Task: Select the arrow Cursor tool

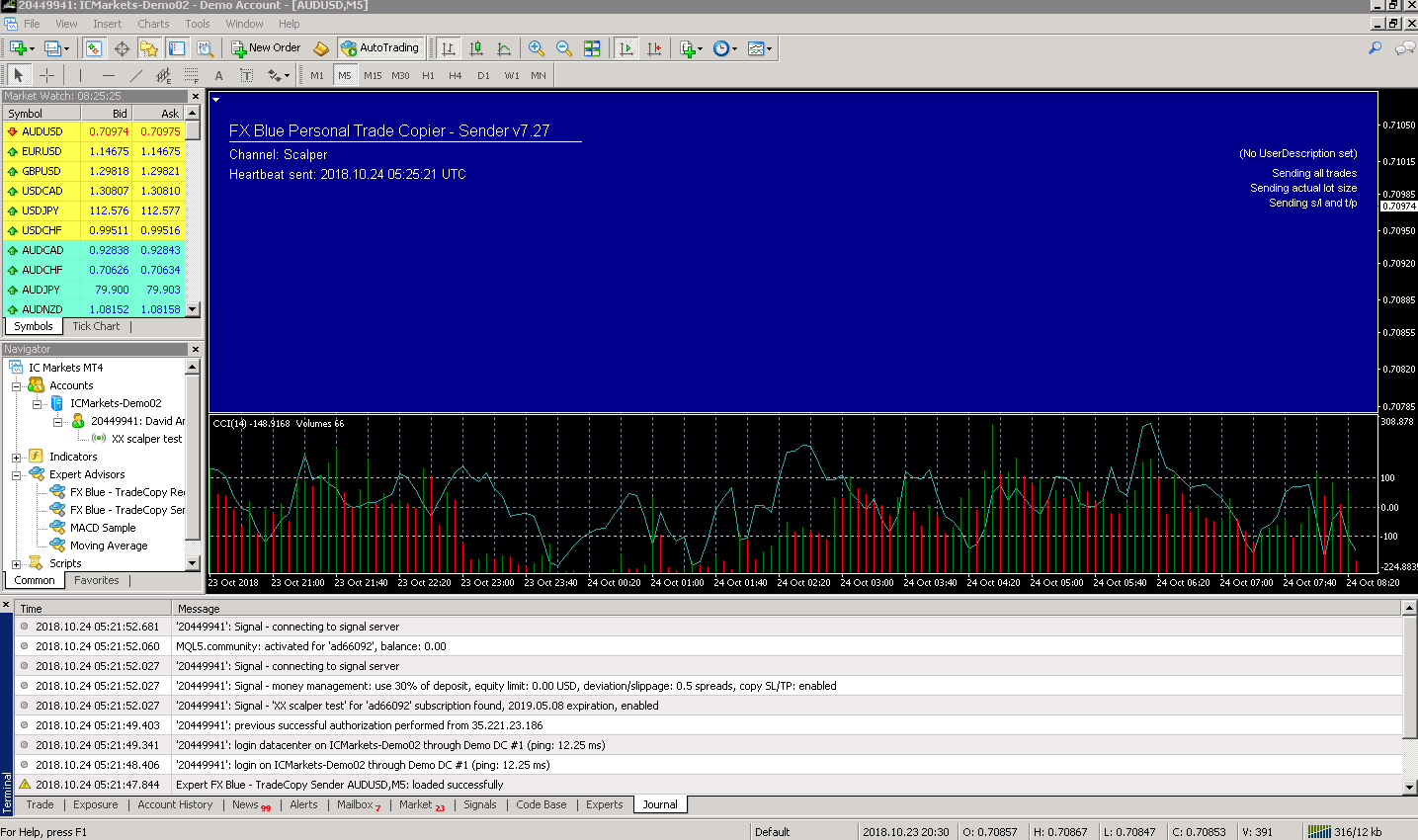Action: point(18,75)
